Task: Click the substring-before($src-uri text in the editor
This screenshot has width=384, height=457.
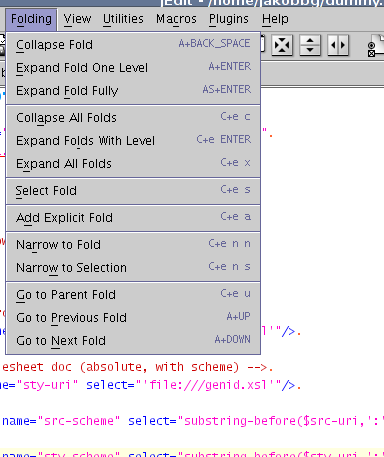Action: [270, 421]
